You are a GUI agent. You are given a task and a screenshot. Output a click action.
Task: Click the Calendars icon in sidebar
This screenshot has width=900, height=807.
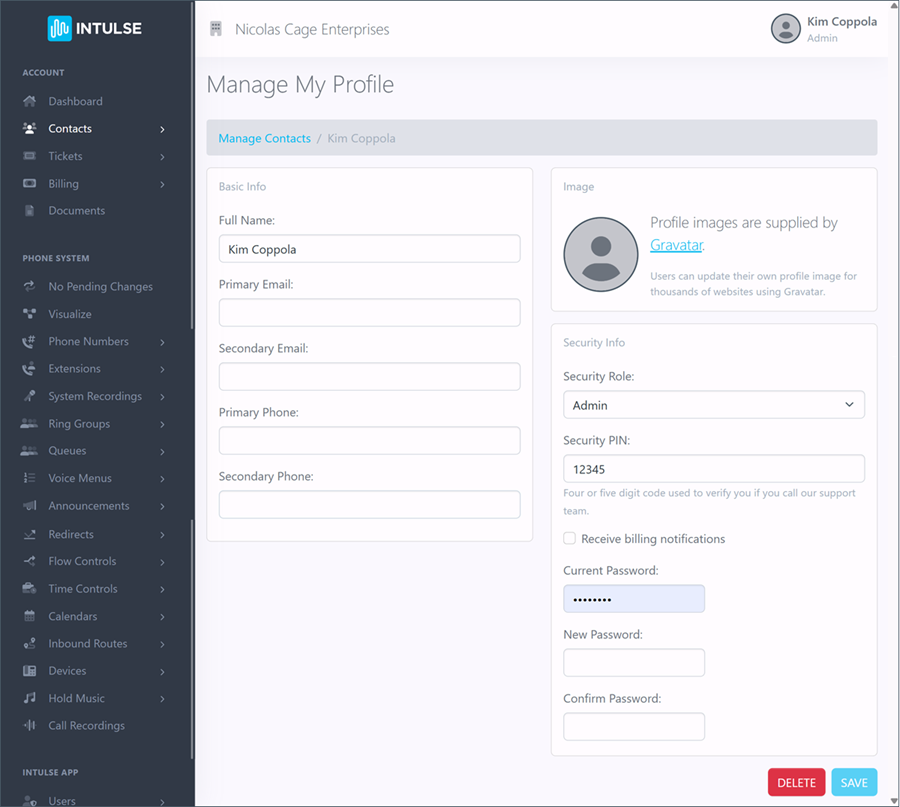click(x=29, y=616)
